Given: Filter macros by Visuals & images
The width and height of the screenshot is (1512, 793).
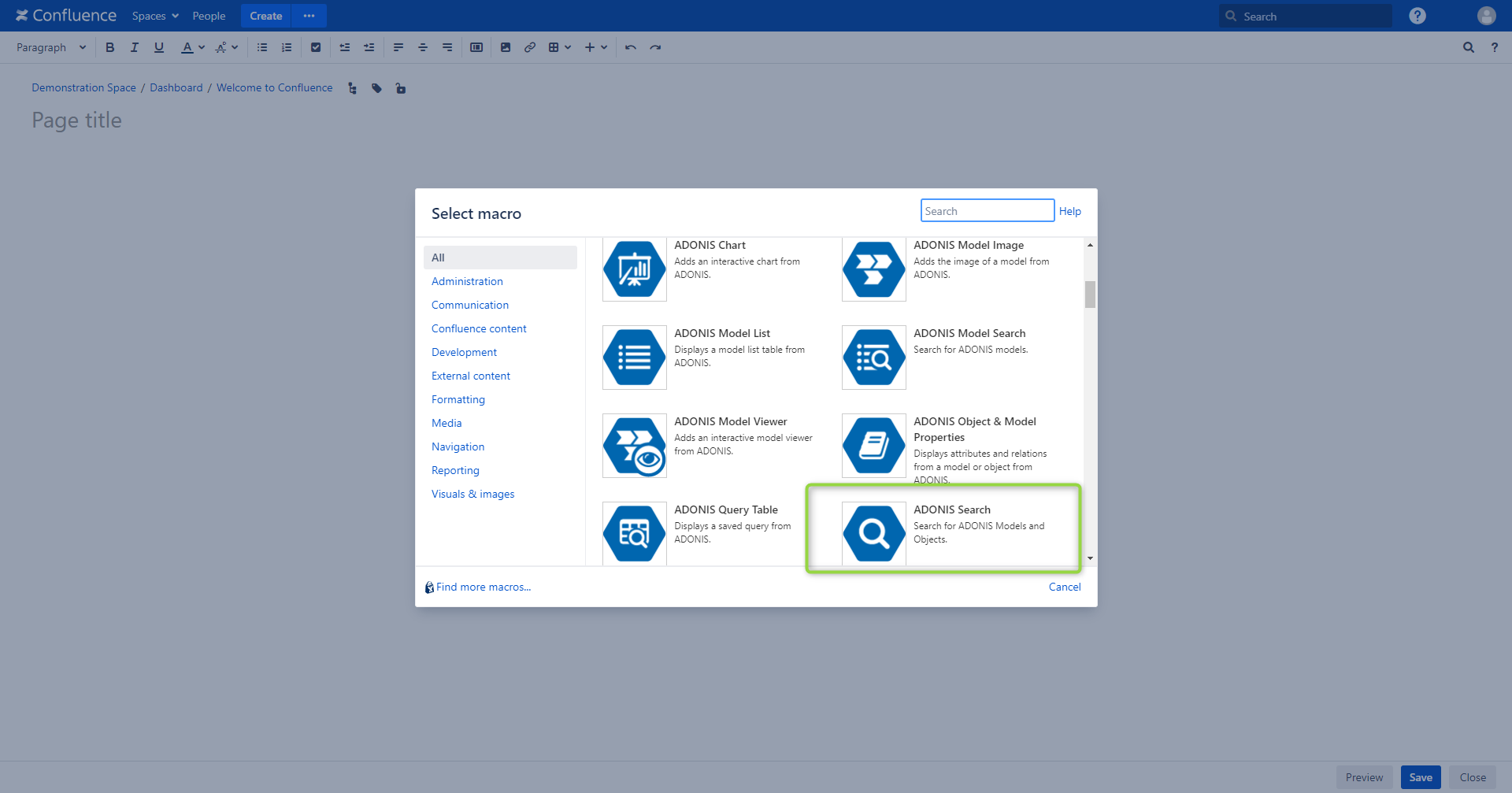Looking at the screenshot, I should click(x=472, y=494).
